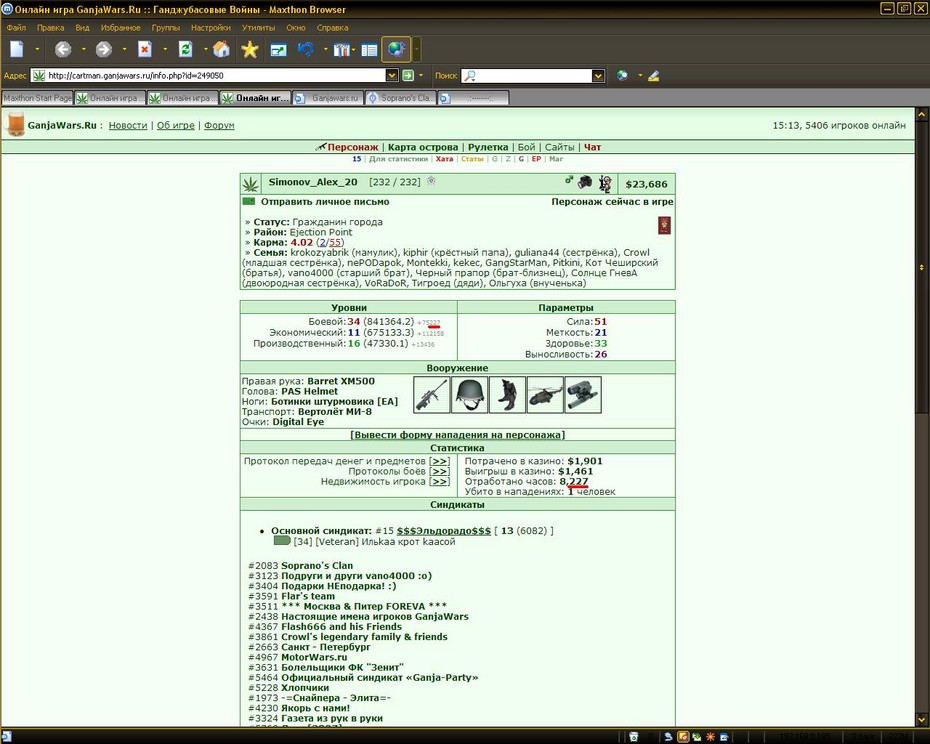
Task: Click the sidebar list panel toolbar icon
Action: click(x=369, y=50)
